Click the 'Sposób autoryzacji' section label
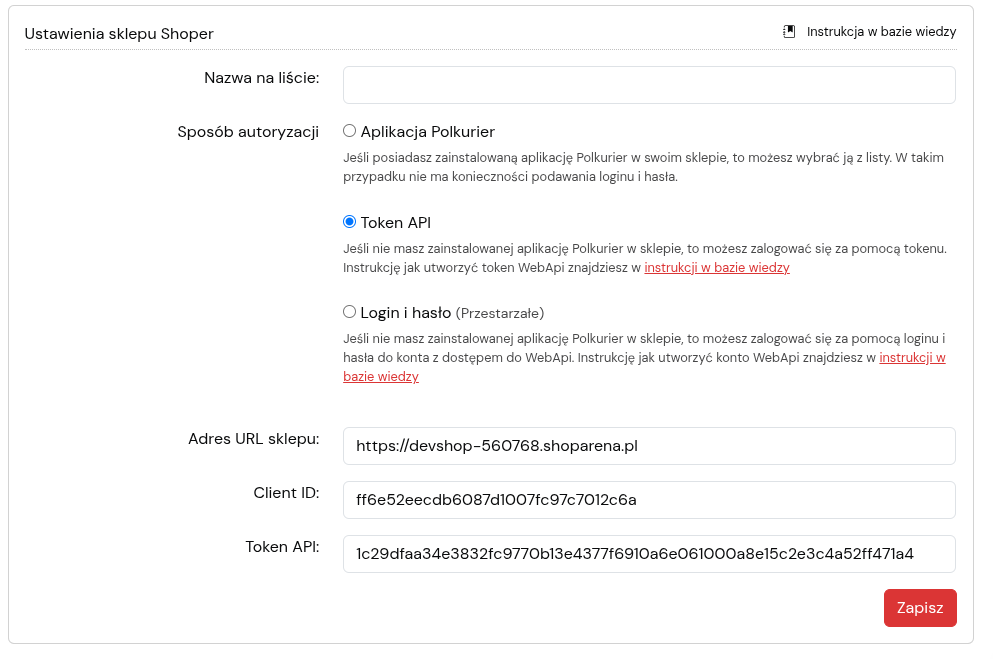This screenshot has height=659, width=993. (x=248, y=132)
